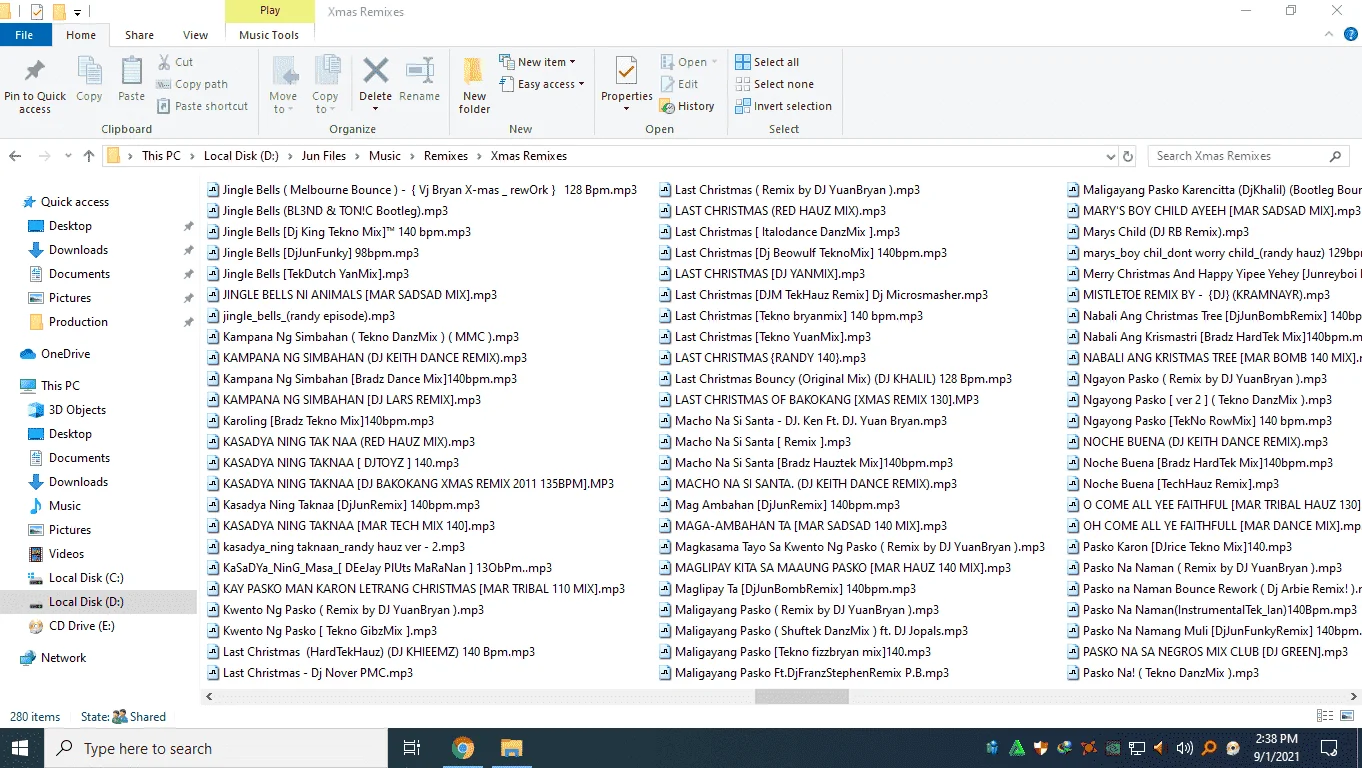Switch to the Share ribbon tab
This screenshot has width=1362, height=768.
tap(139, 35)
